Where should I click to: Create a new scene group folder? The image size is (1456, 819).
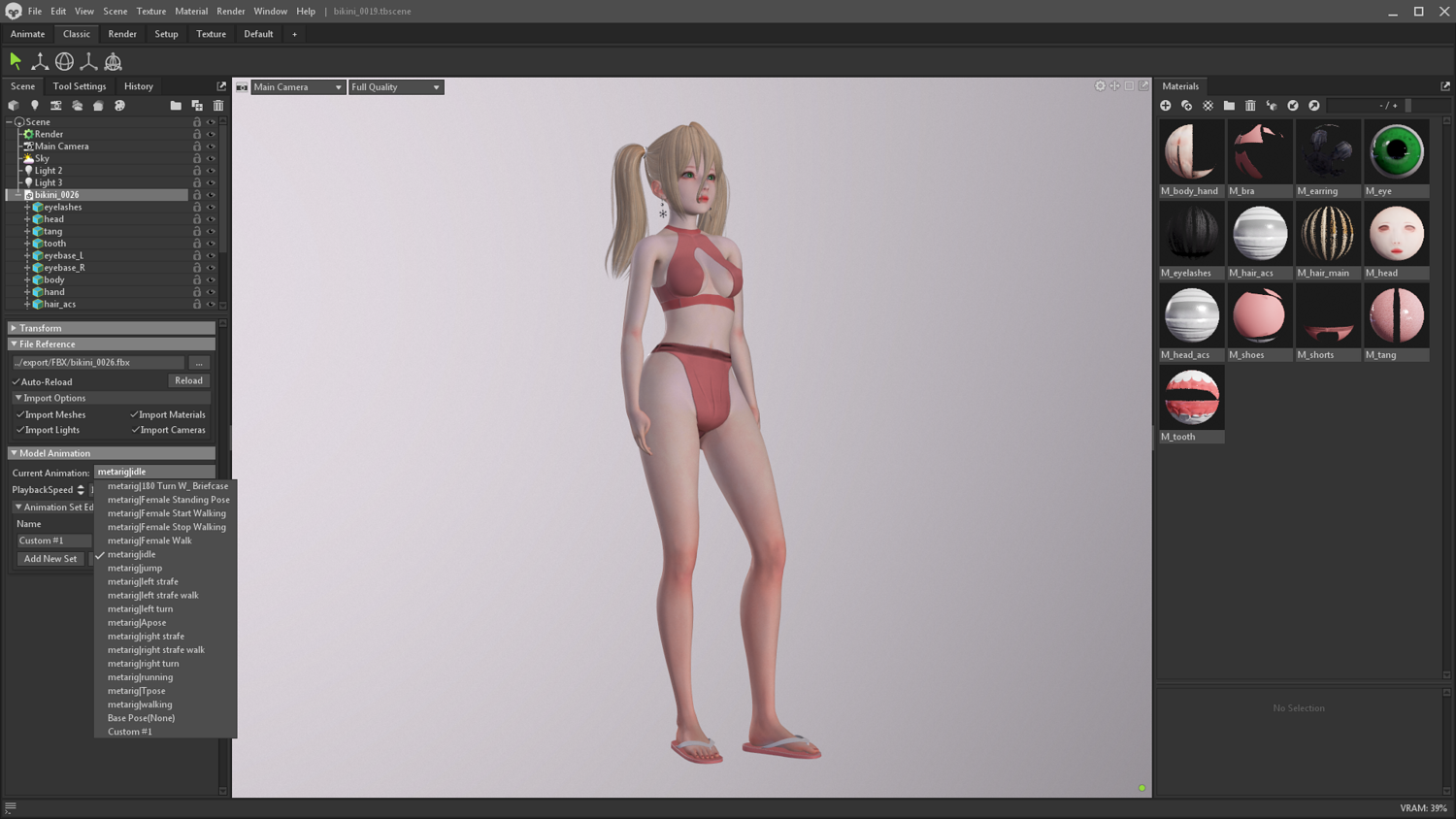pos(176,106)
